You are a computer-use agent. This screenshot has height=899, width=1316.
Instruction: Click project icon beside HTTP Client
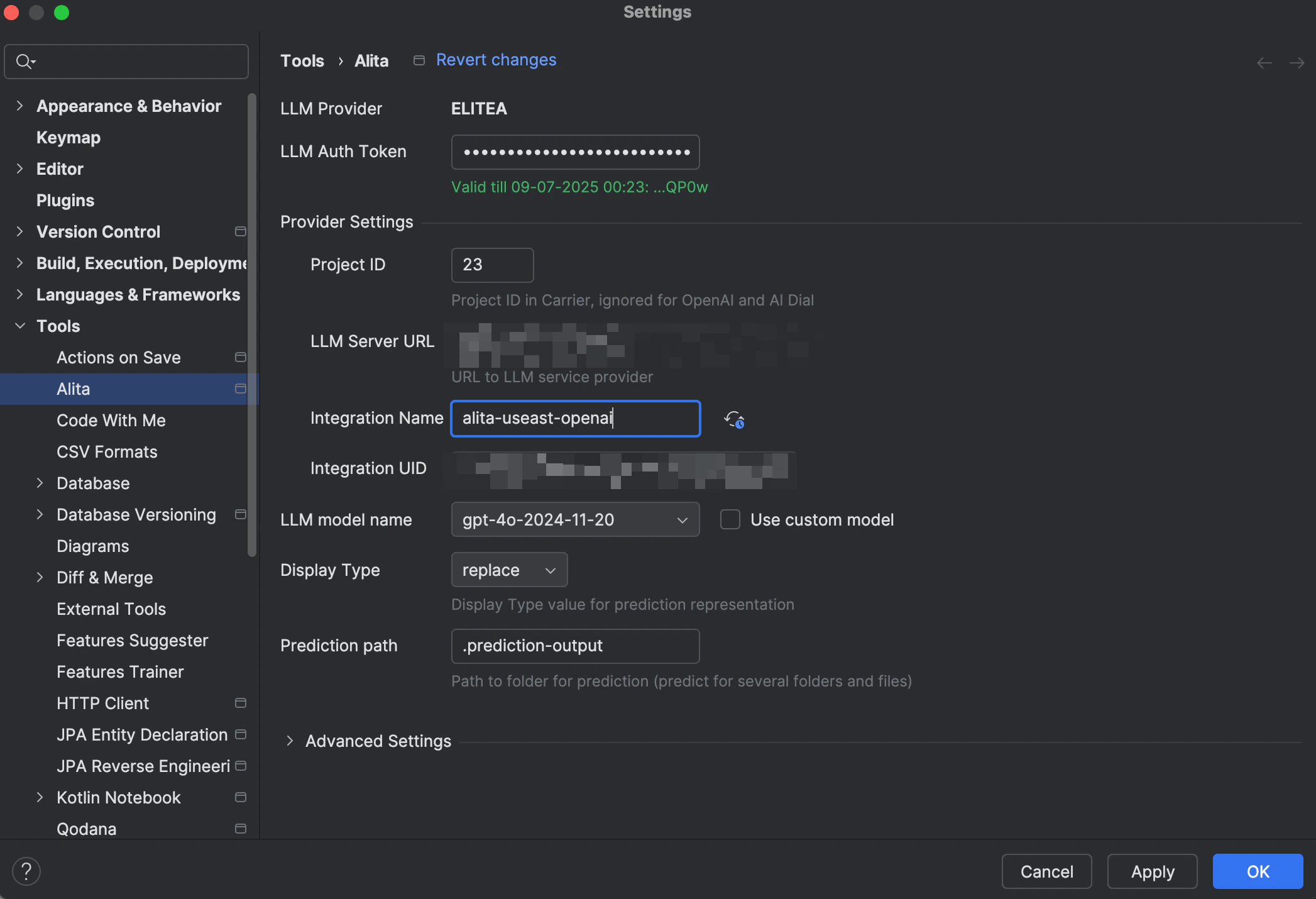240,703
